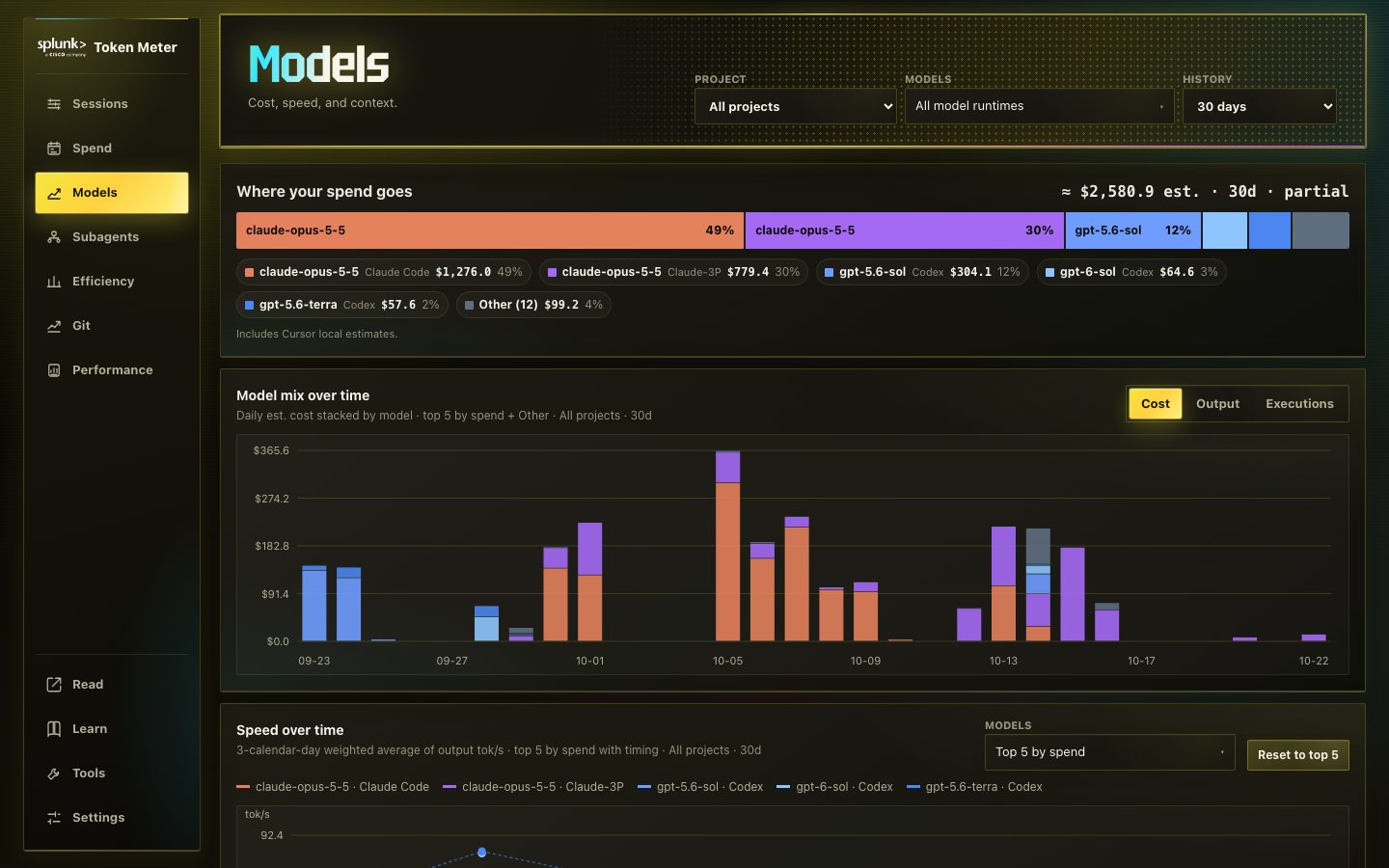1389x868 pixels.
Task: Open Performance page label
Action: (x=112, y=370)
